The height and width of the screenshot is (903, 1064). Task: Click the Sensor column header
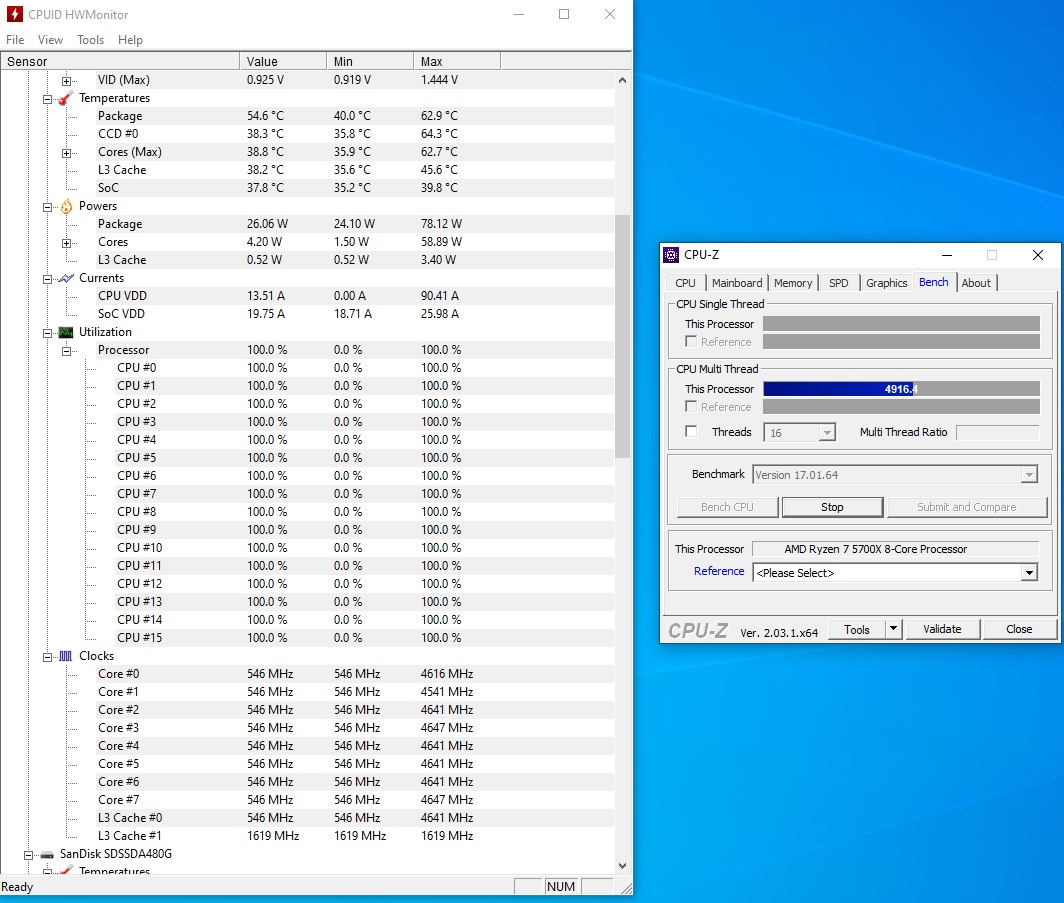point(120,61)
